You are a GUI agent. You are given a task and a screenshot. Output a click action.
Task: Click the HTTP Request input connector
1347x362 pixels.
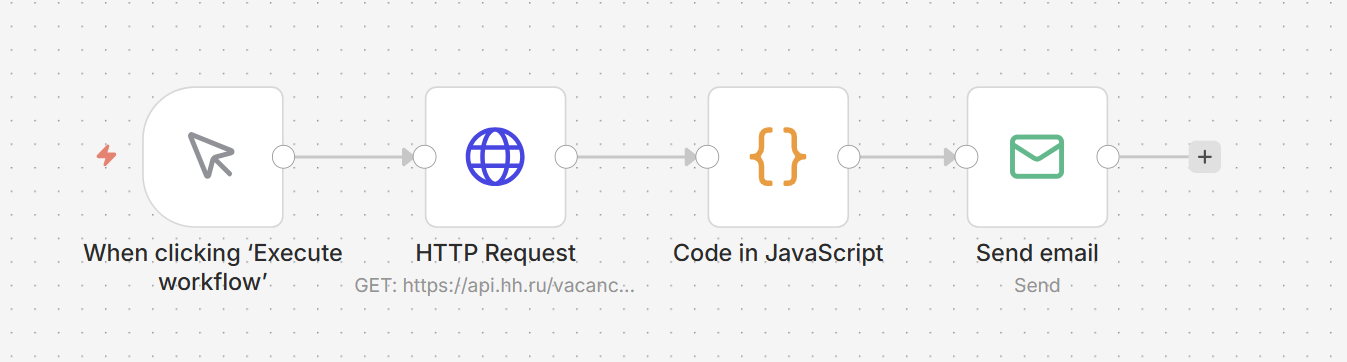tap(425, 157)
